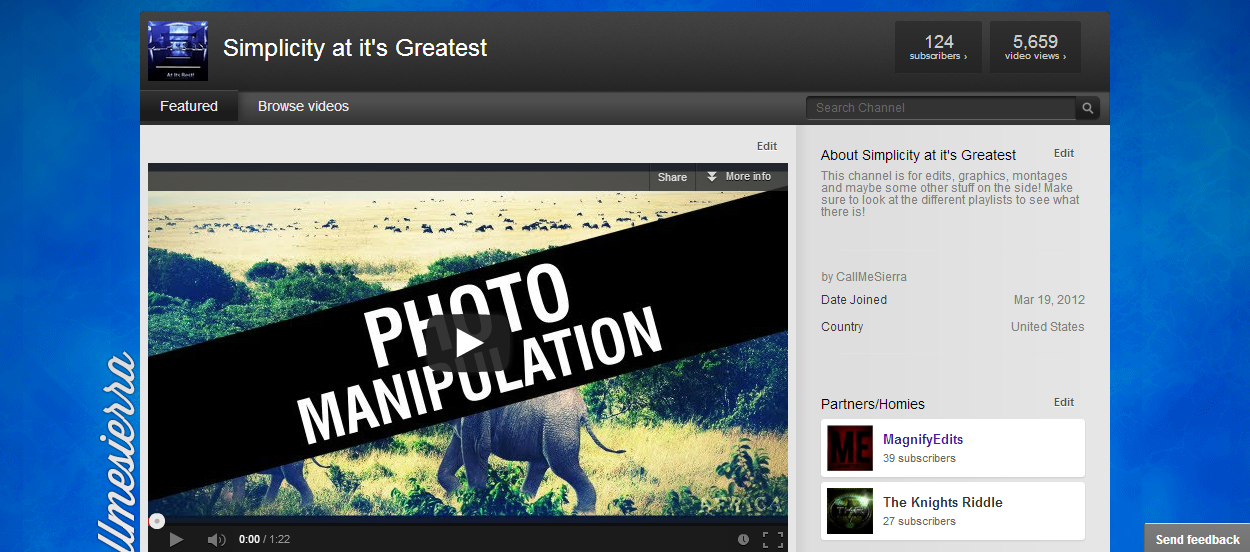This screenshot has width=1250, height=552.
Task: Click the video progress bar handle
Action: pyautogui.click(x=157, y=521)
